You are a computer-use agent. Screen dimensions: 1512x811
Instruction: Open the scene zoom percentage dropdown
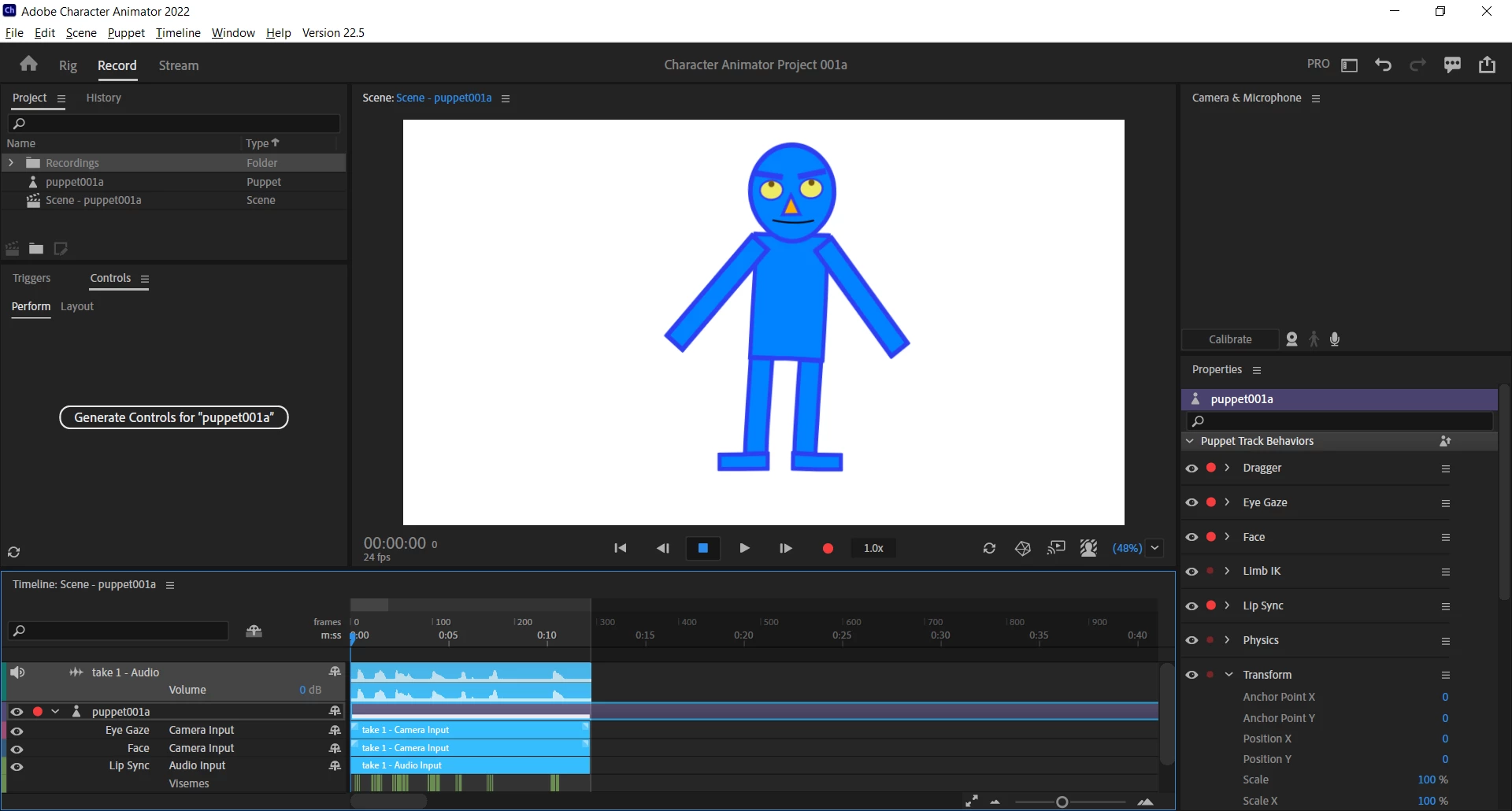click(x=1155, y=548)
